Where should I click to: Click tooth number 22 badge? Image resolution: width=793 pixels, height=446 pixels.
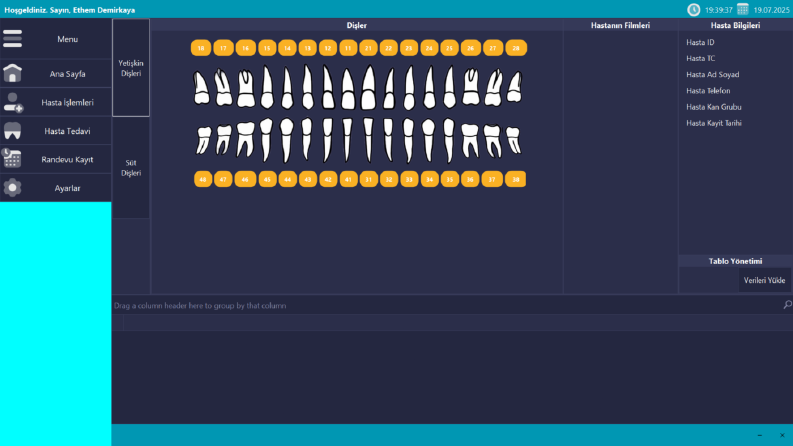pyautogui.click(x=388, y=48)
